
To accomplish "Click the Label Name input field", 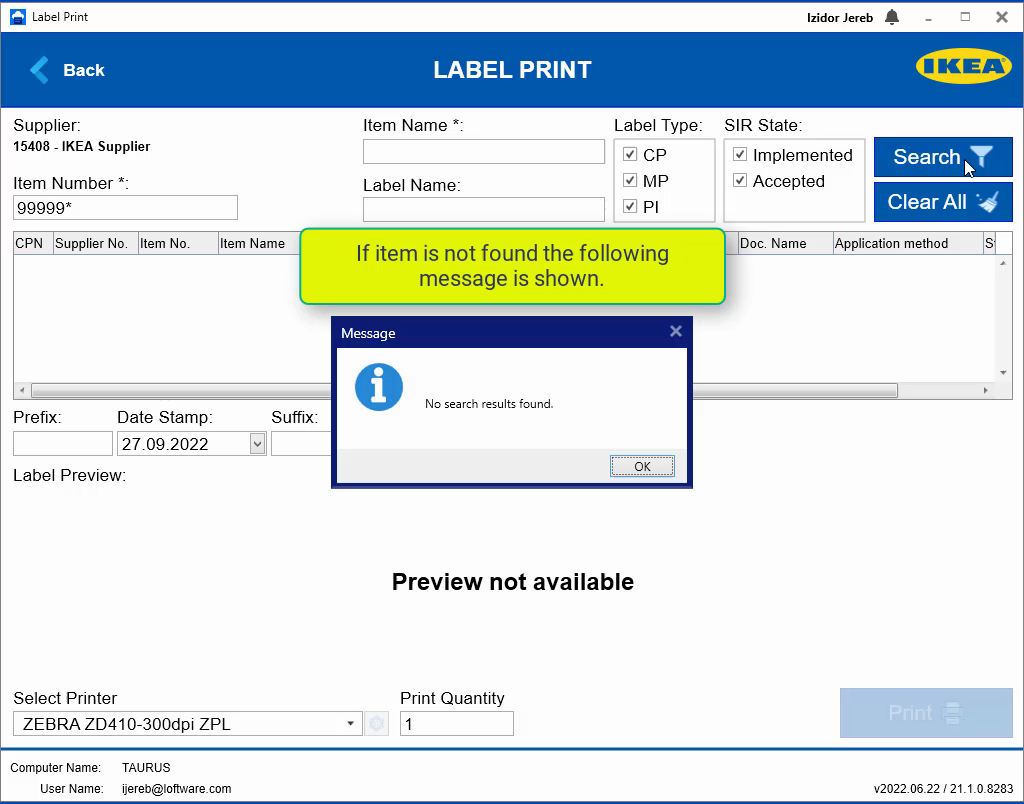I will pos(484,210).
